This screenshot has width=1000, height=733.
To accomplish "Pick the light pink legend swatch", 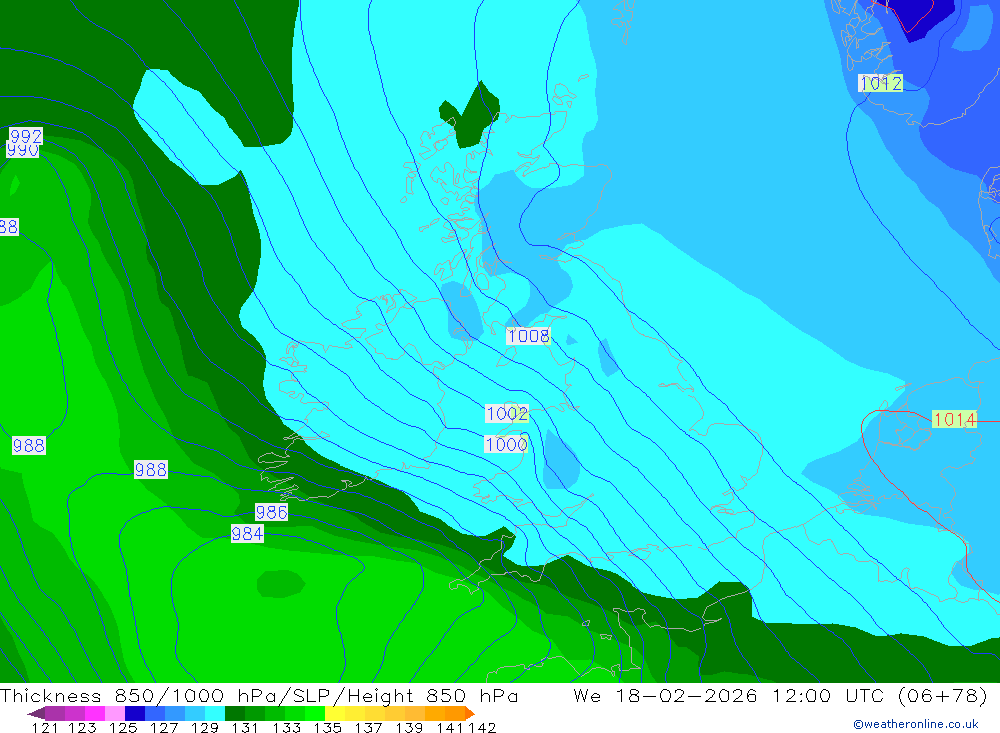I will (x=115, y=713).
